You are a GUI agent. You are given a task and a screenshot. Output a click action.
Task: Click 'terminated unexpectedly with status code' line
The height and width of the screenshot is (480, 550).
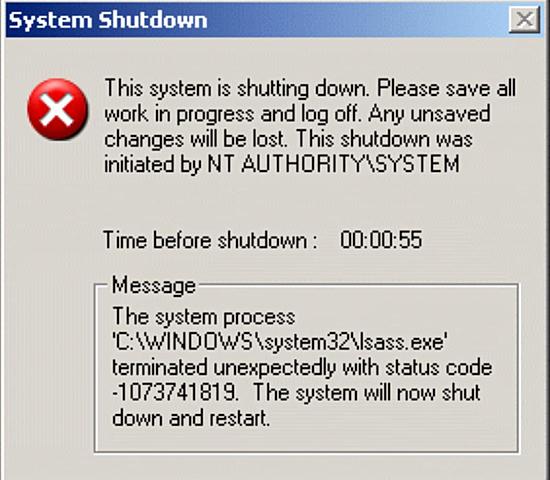click(302, 367)
